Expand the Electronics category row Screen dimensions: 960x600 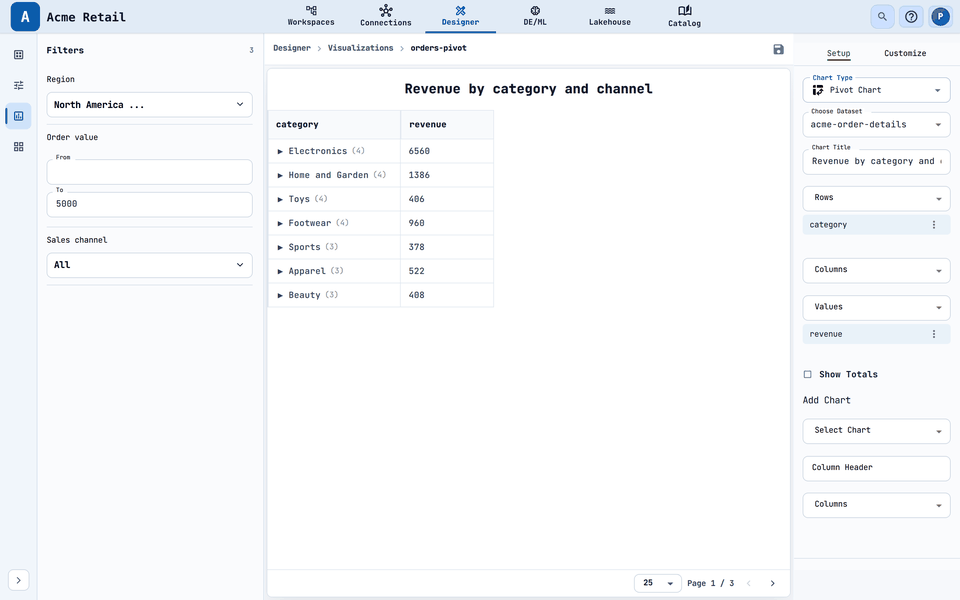pyautogui.click(x=280, y=151)
